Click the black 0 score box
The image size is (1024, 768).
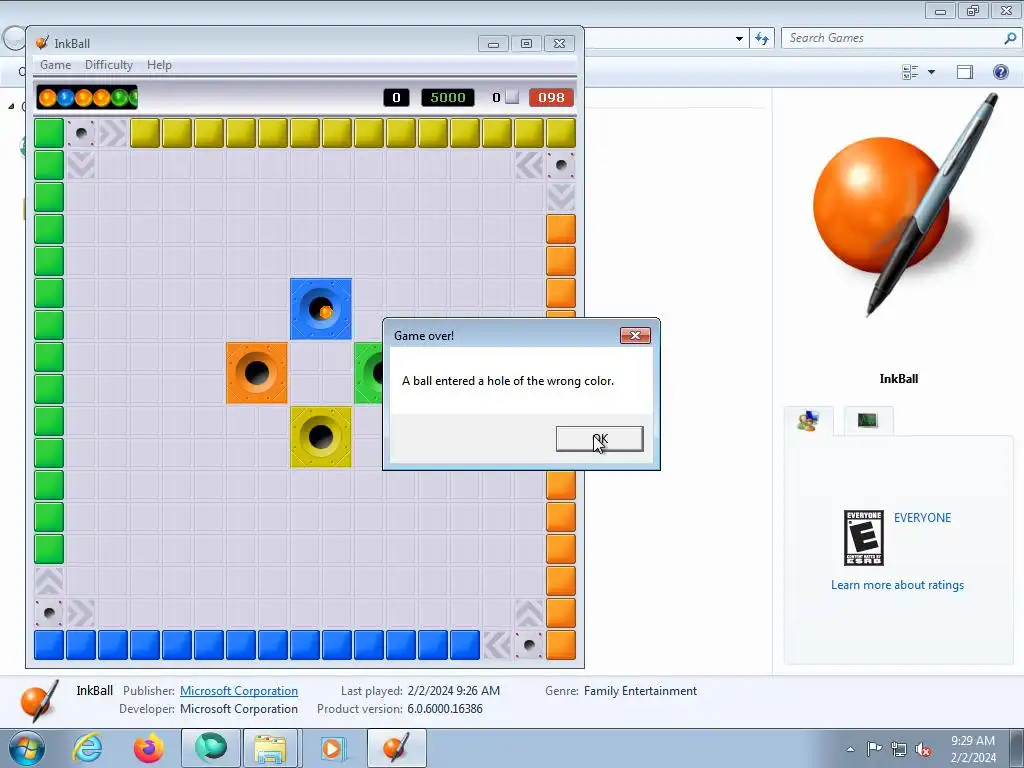tap(396, 97)
